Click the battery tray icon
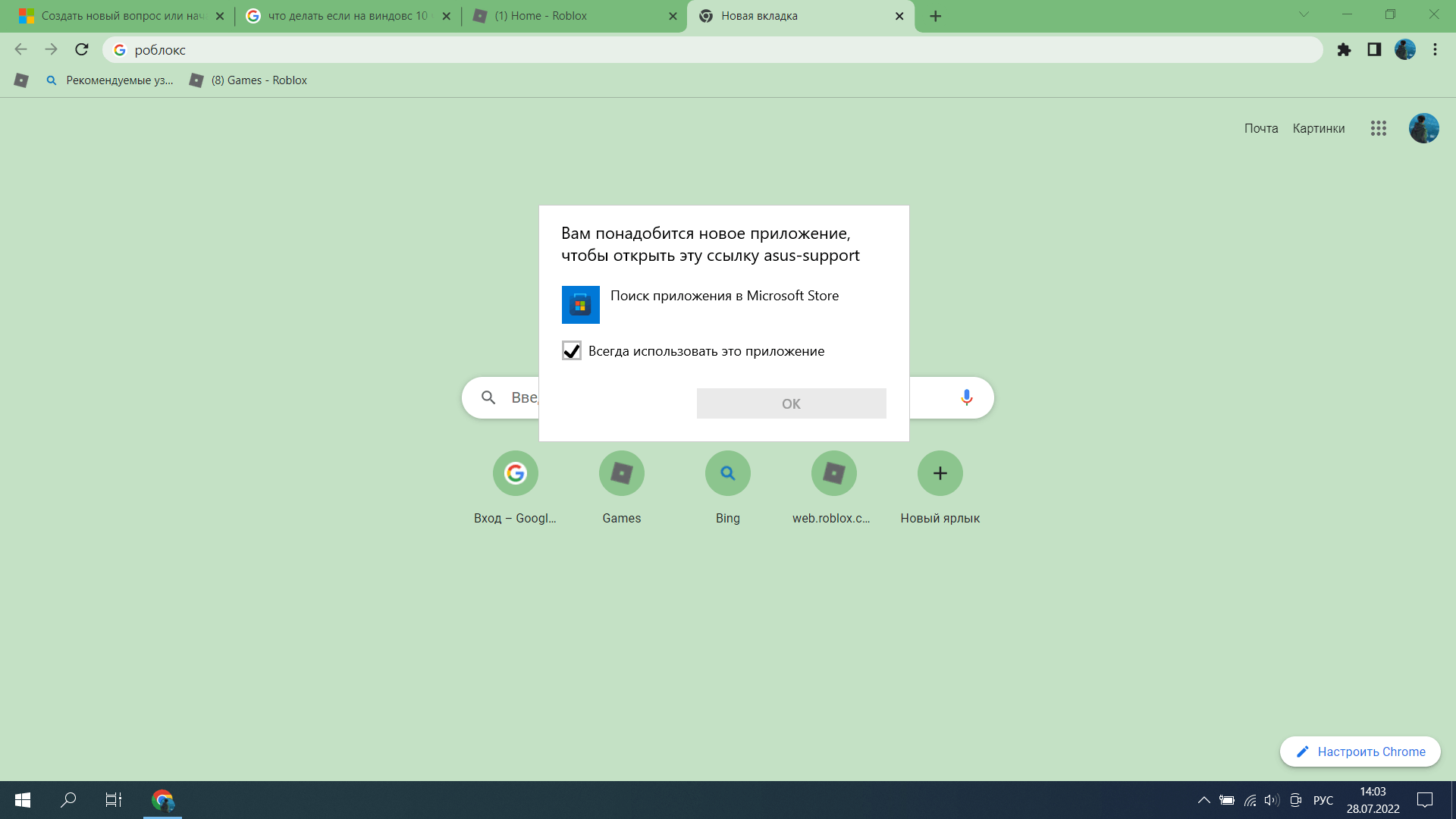This screenshot has width=1456, height=819. 1227,800
